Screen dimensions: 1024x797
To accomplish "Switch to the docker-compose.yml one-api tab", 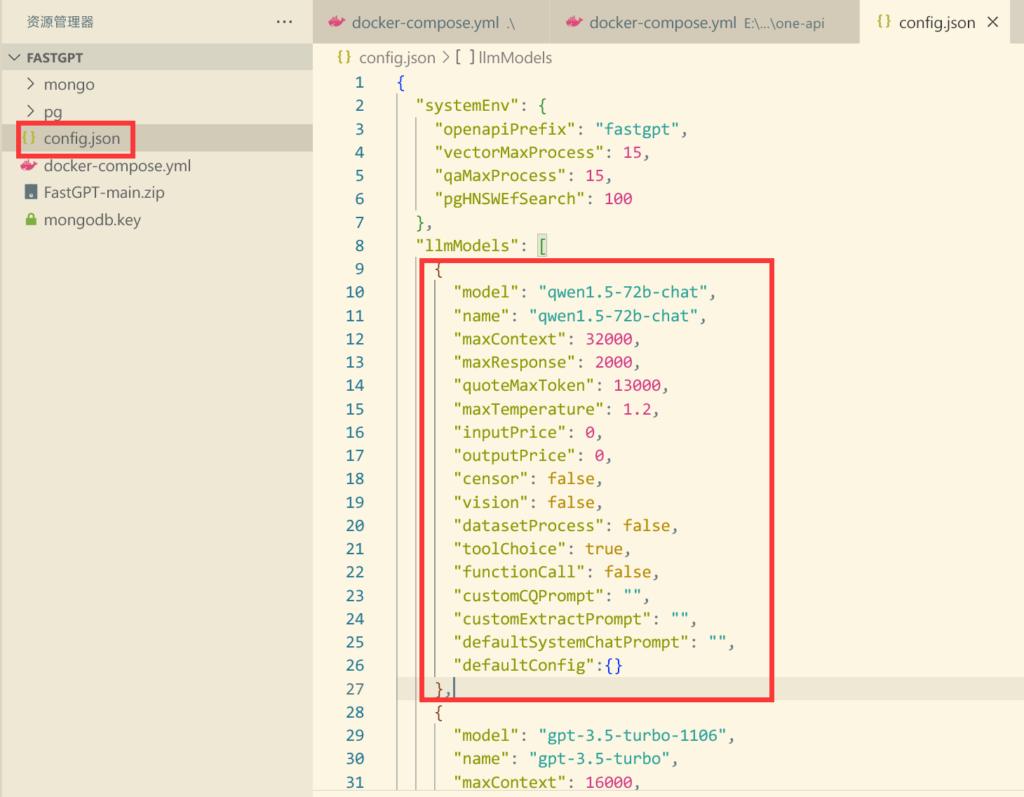I will [704, 22].
